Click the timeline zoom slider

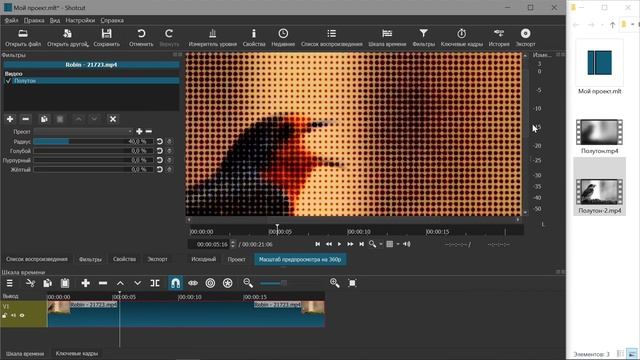(273, 283)
